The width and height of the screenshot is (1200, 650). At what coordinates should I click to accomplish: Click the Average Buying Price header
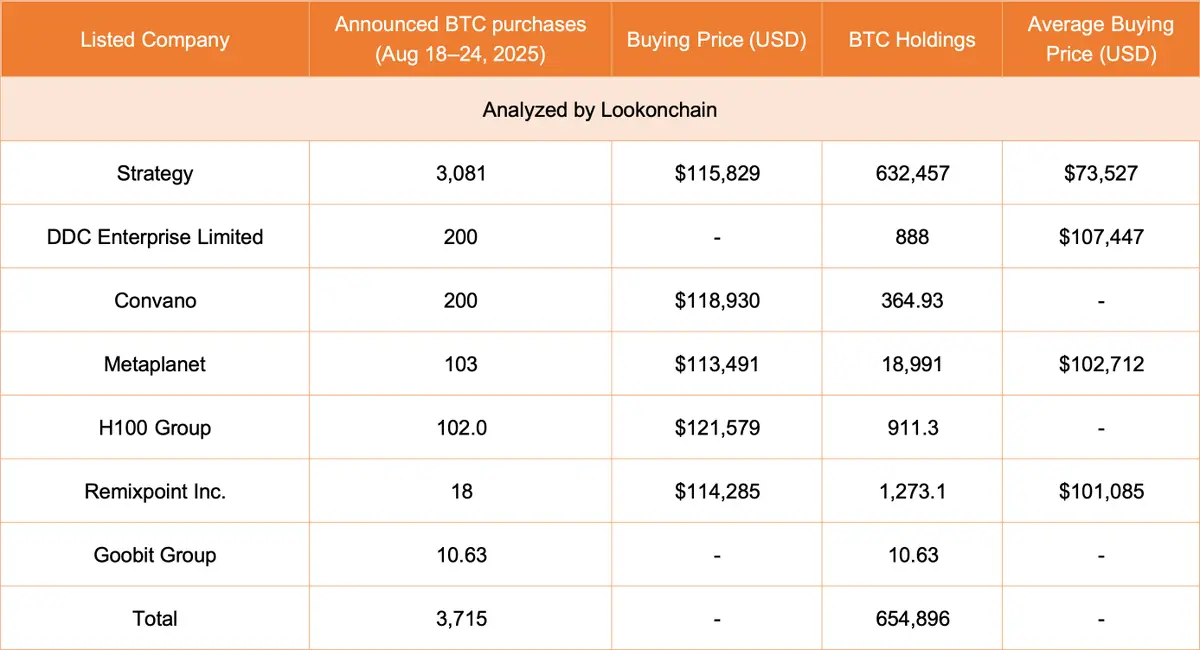tap(1101, 40)
